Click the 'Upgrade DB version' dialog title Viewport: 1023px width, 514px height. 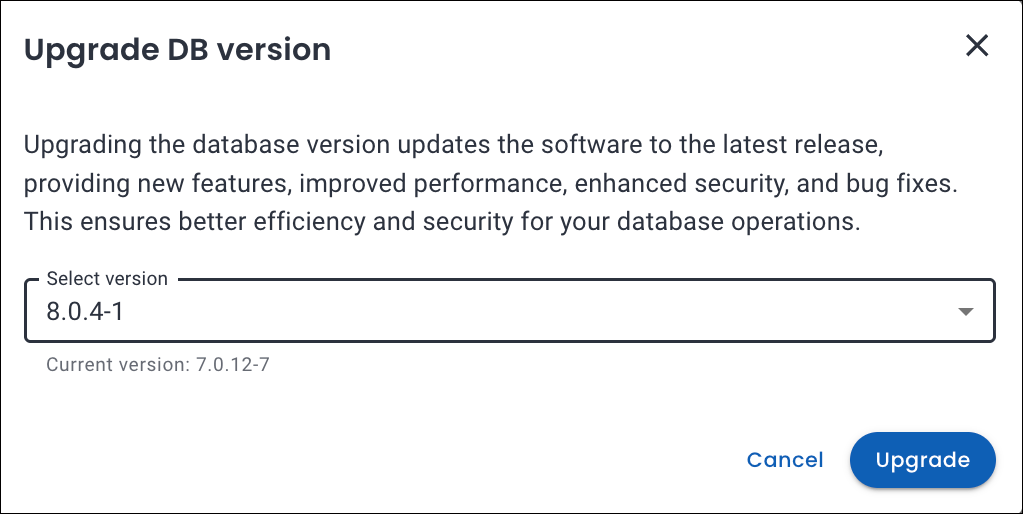[x=177, y=49]
